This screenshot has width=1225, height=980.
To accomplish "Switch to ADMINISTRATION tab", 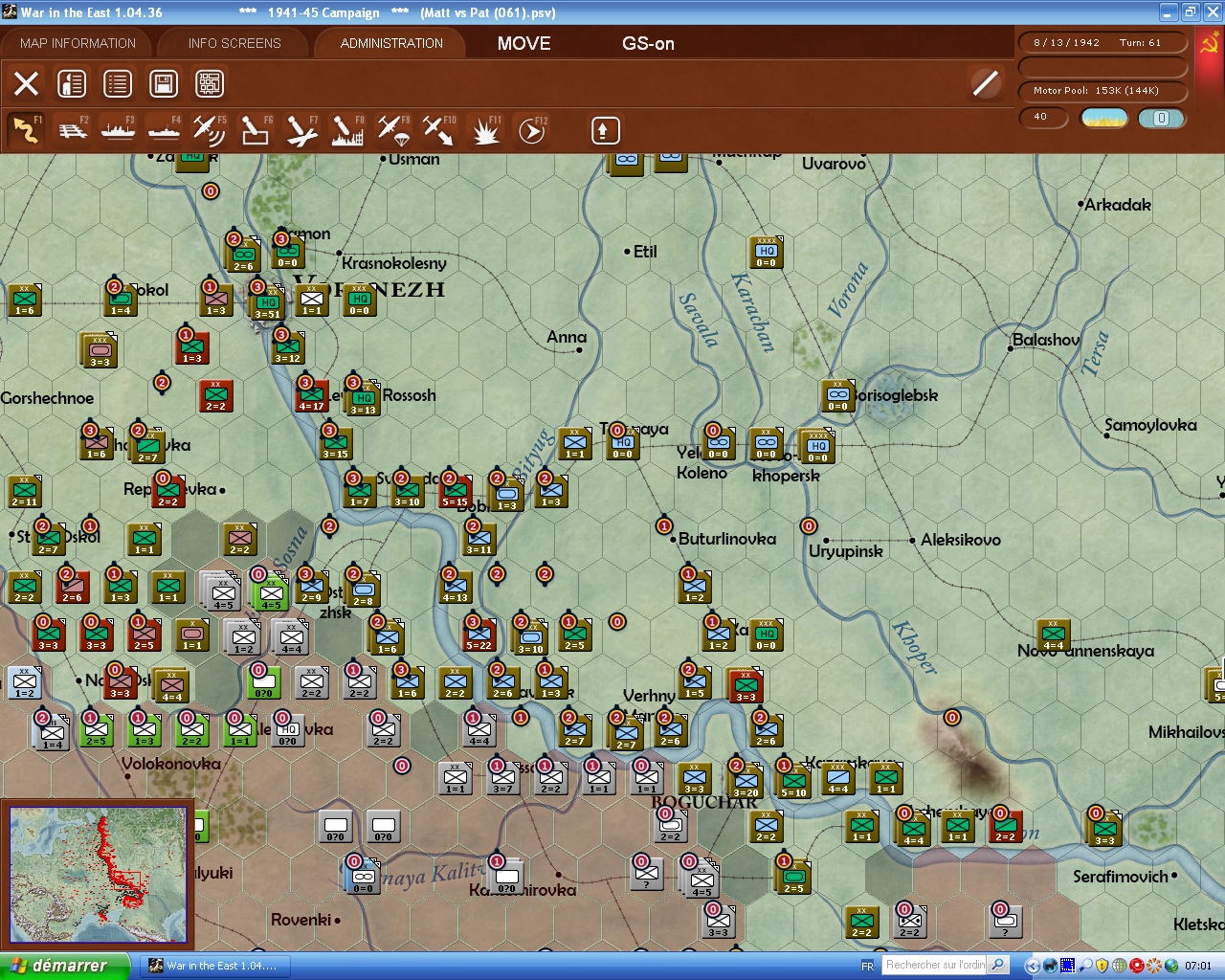I will click(x=391, y=43).
